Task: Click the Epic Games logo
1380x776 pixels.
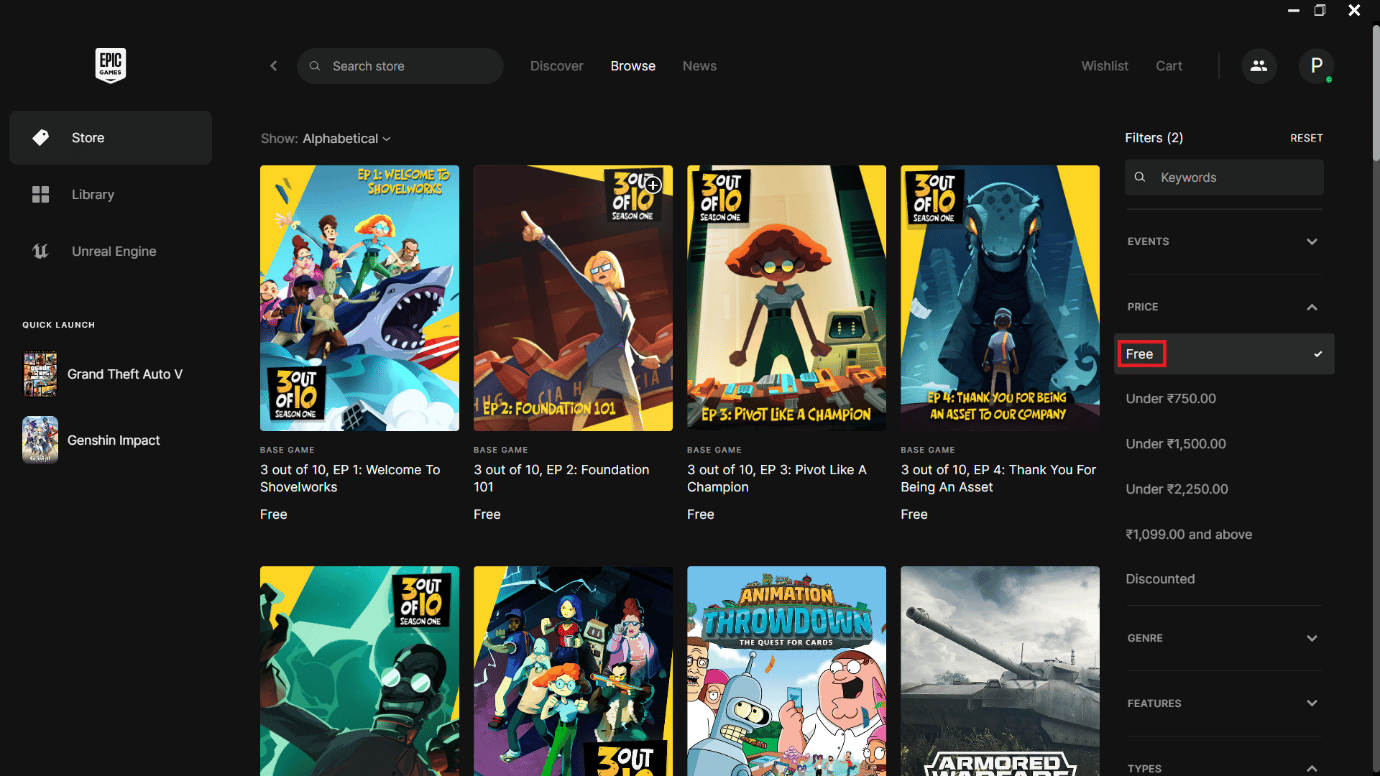Action: [x=110, y=66]
